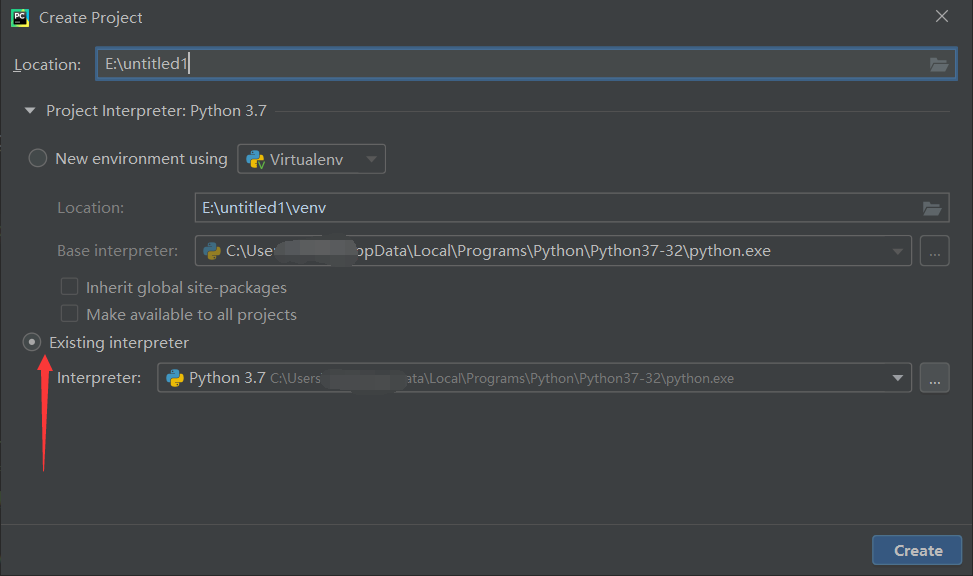The height and width of the screenshot is (576, 973).
Task: Open Base interpreter dropdown arrow
Action: click(x=897, y=251)
